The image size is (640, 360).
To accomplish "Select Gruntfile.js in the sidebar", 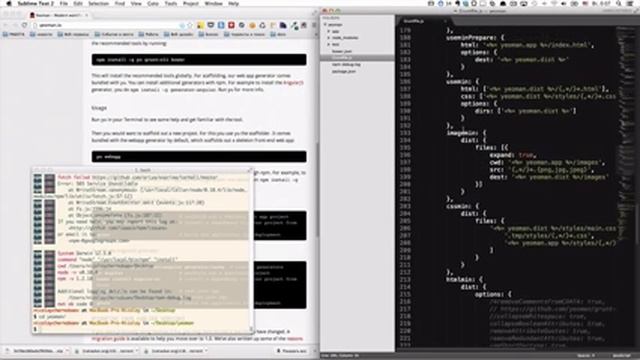I will pos(357,58).
